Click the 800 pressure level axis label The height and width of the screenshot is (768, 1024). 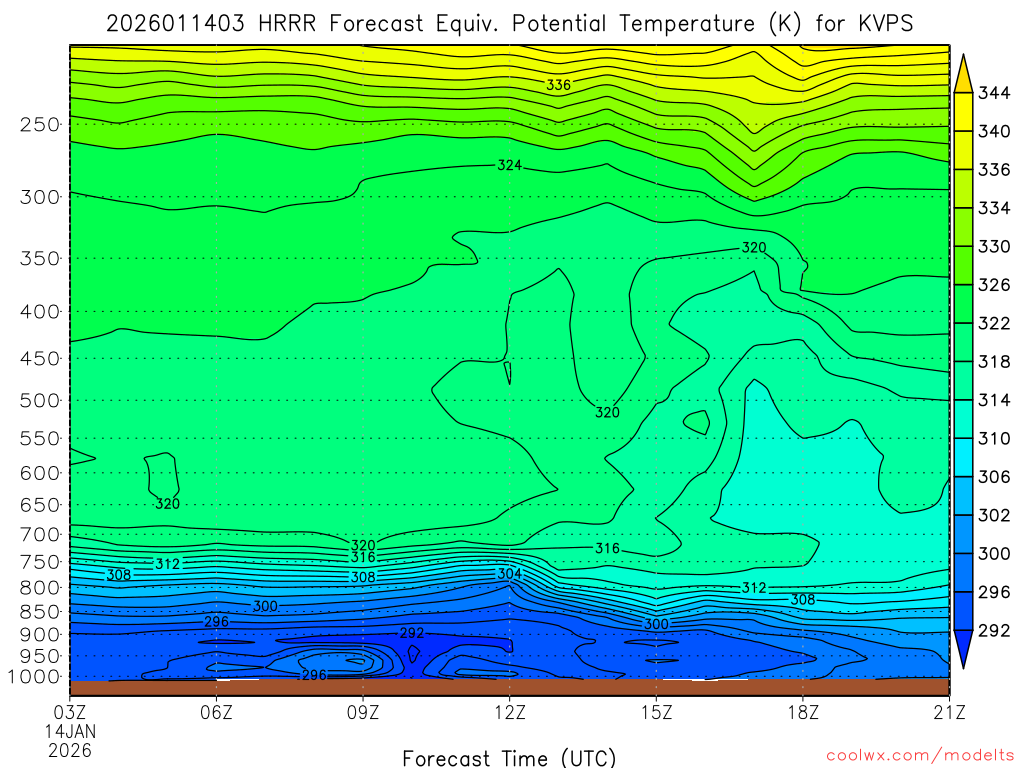(40, 588)
